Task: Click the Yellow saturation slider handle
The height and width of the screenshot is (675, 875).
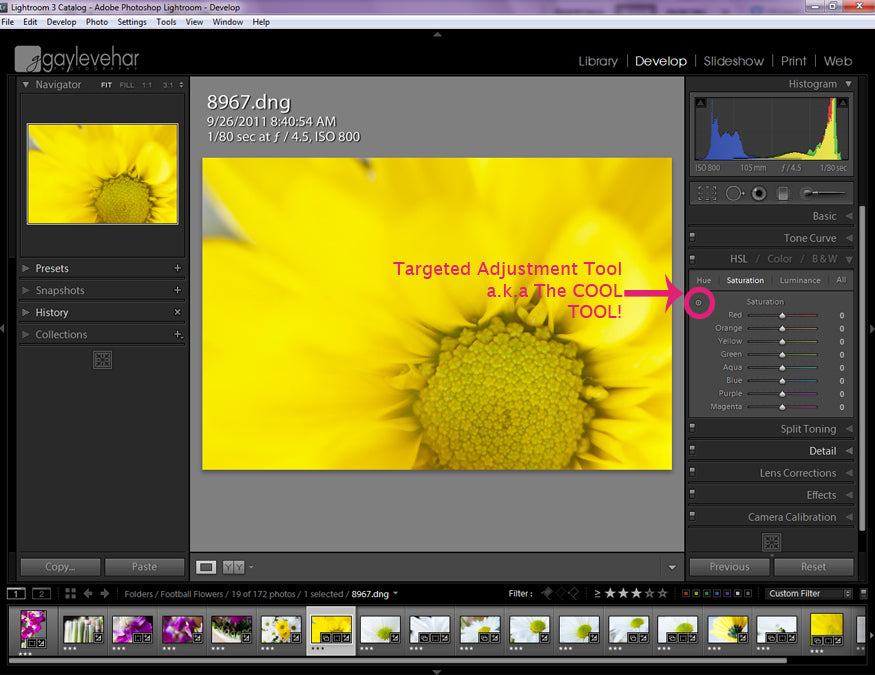Action: [x=782, y=341]
